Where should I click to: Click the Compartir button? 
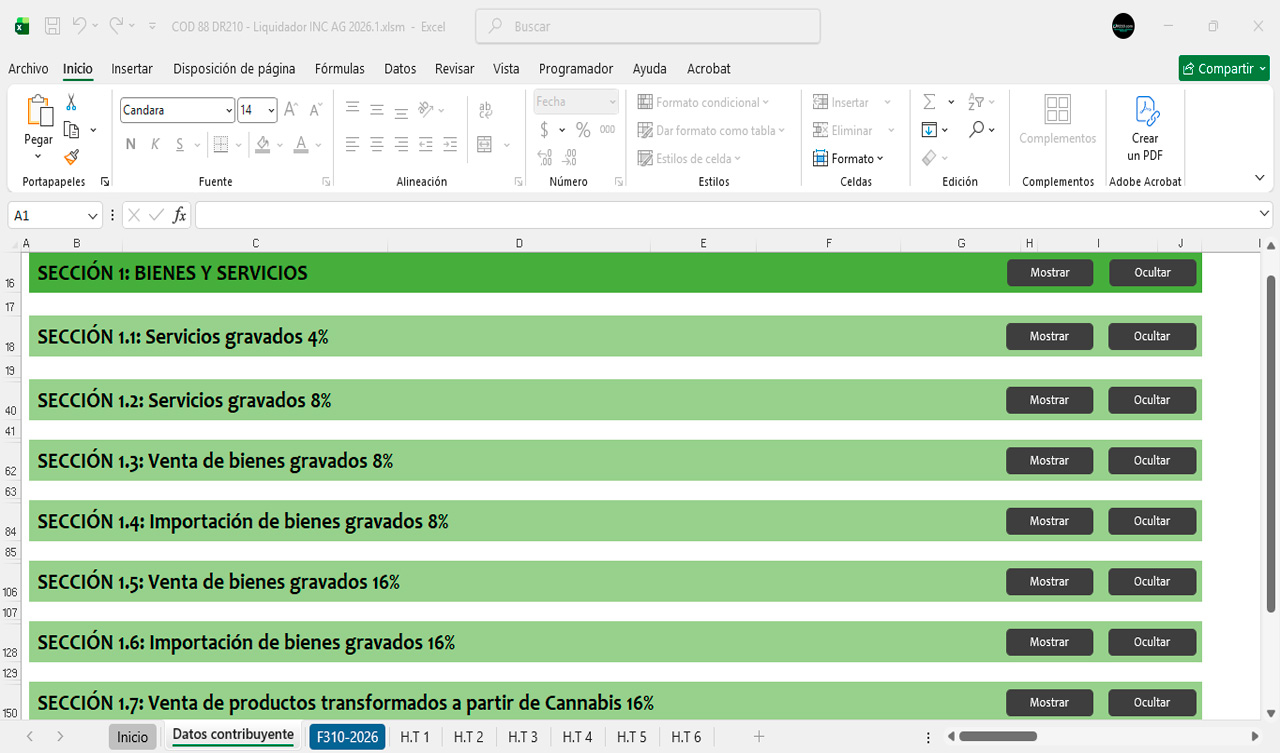(x=1223, y=69)
